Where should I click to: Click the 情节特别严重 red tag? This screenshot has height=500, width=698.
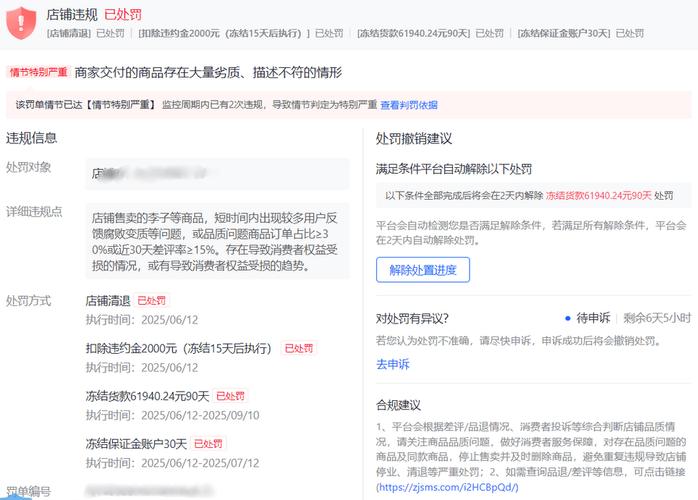coord(38,72)
